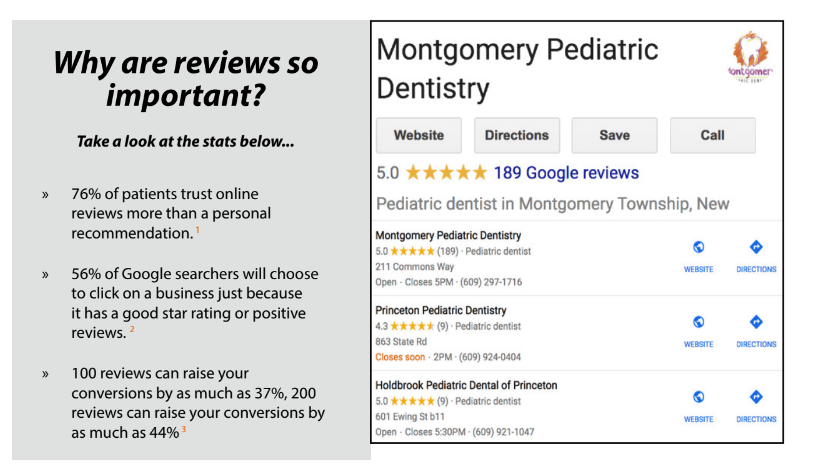Open the Holdbrook Pediatric Dental of Princeton listing
Screen dimensions: 813x464
tap(466, 385)
